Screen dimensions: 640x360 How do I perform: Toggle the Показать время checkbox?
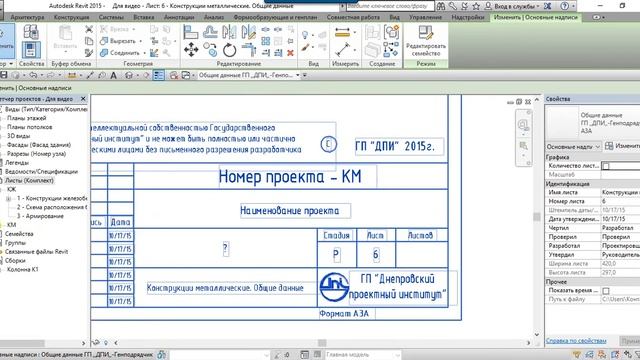click(x=606, y=291)
